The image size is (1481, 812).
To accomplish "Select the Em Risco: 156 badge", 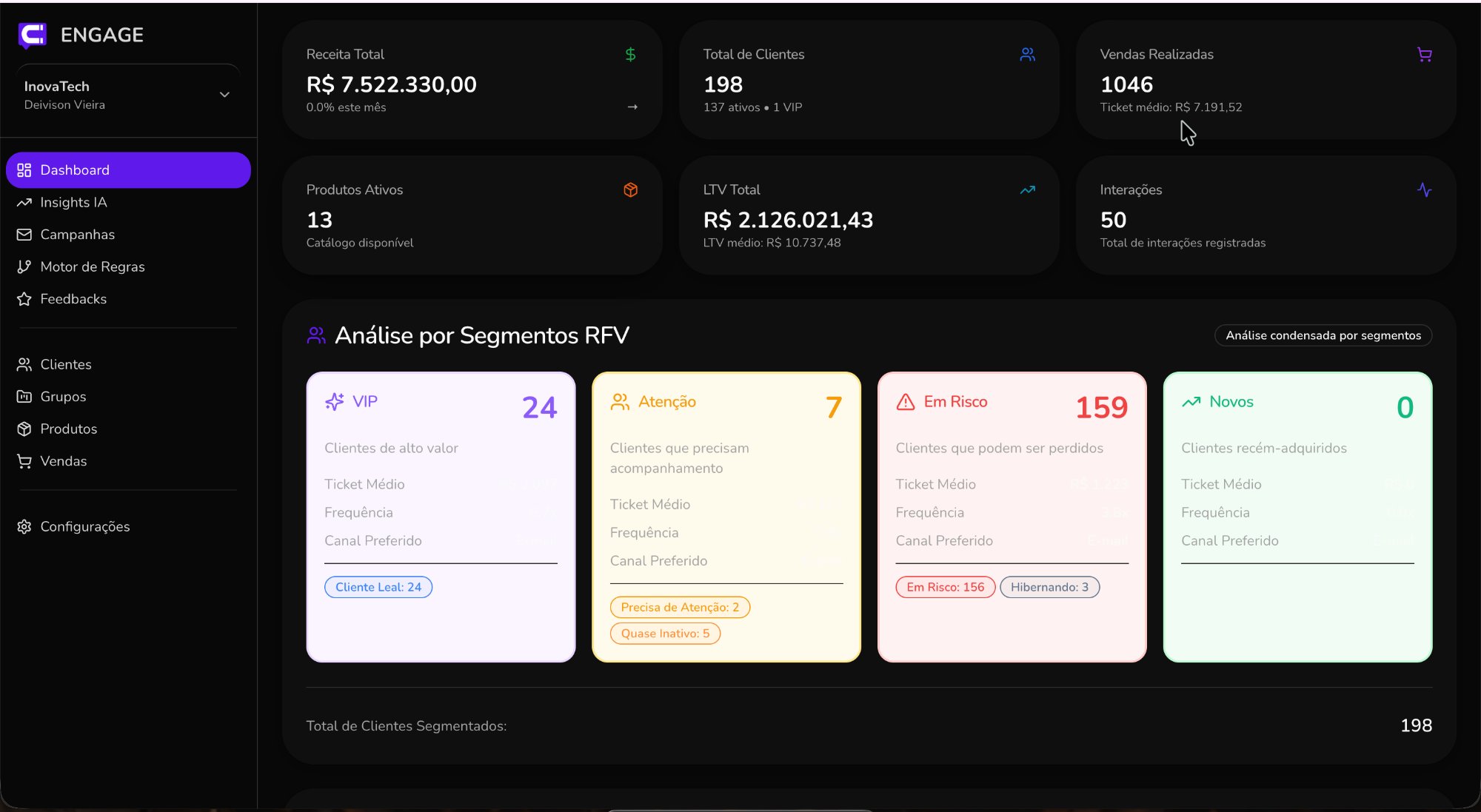I will coord(945,587).
